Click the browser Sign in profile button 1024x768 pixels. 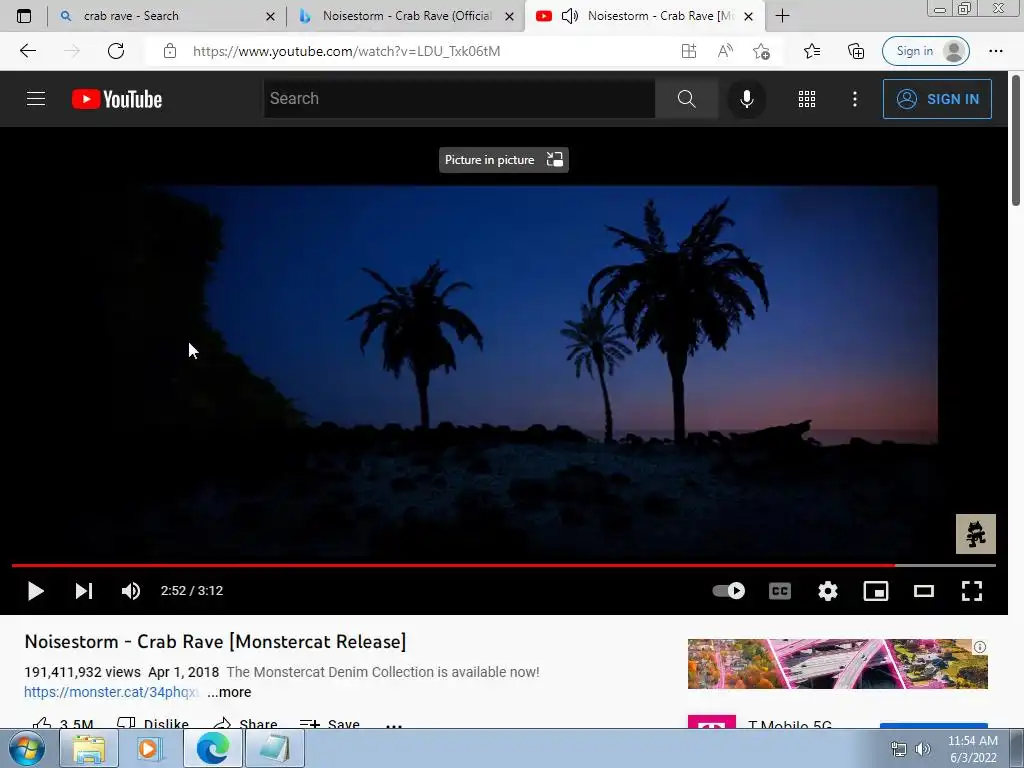click(x=925, y=51)
